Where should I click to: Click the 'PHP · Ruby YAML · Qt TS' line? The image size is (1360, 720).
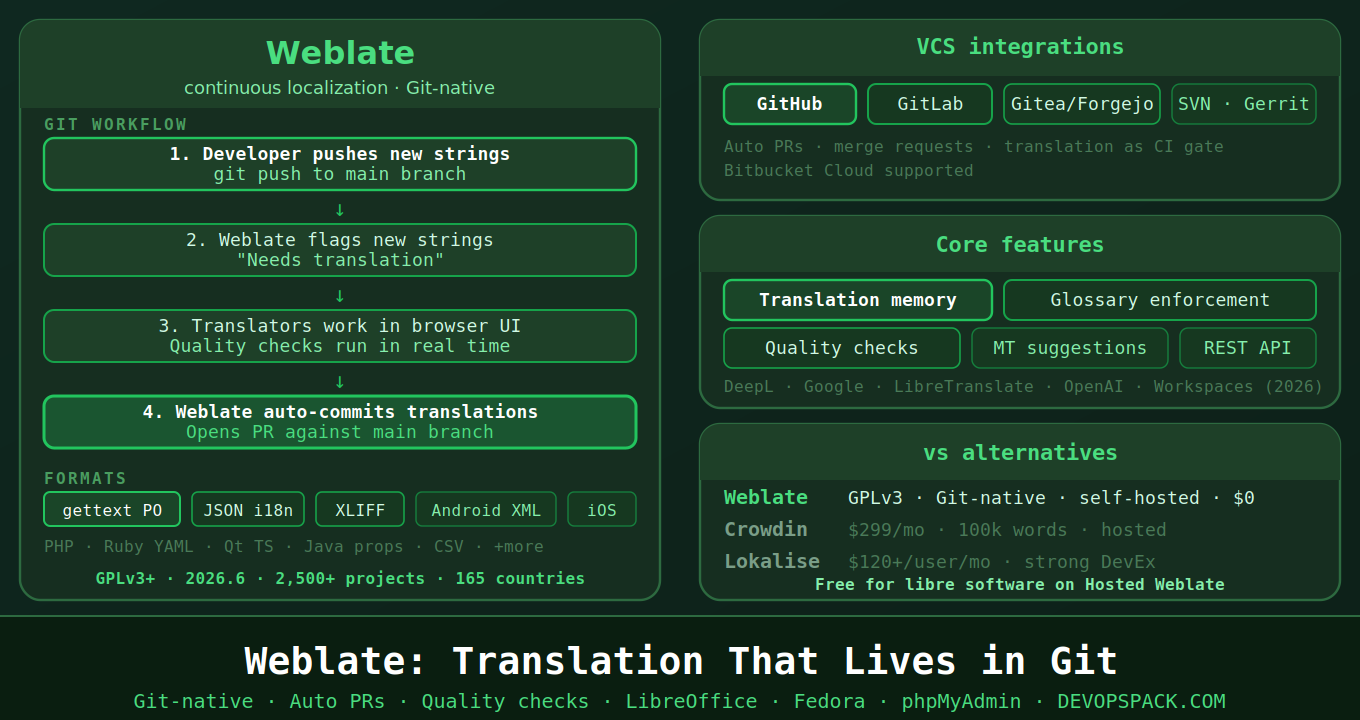pos(294,547)
